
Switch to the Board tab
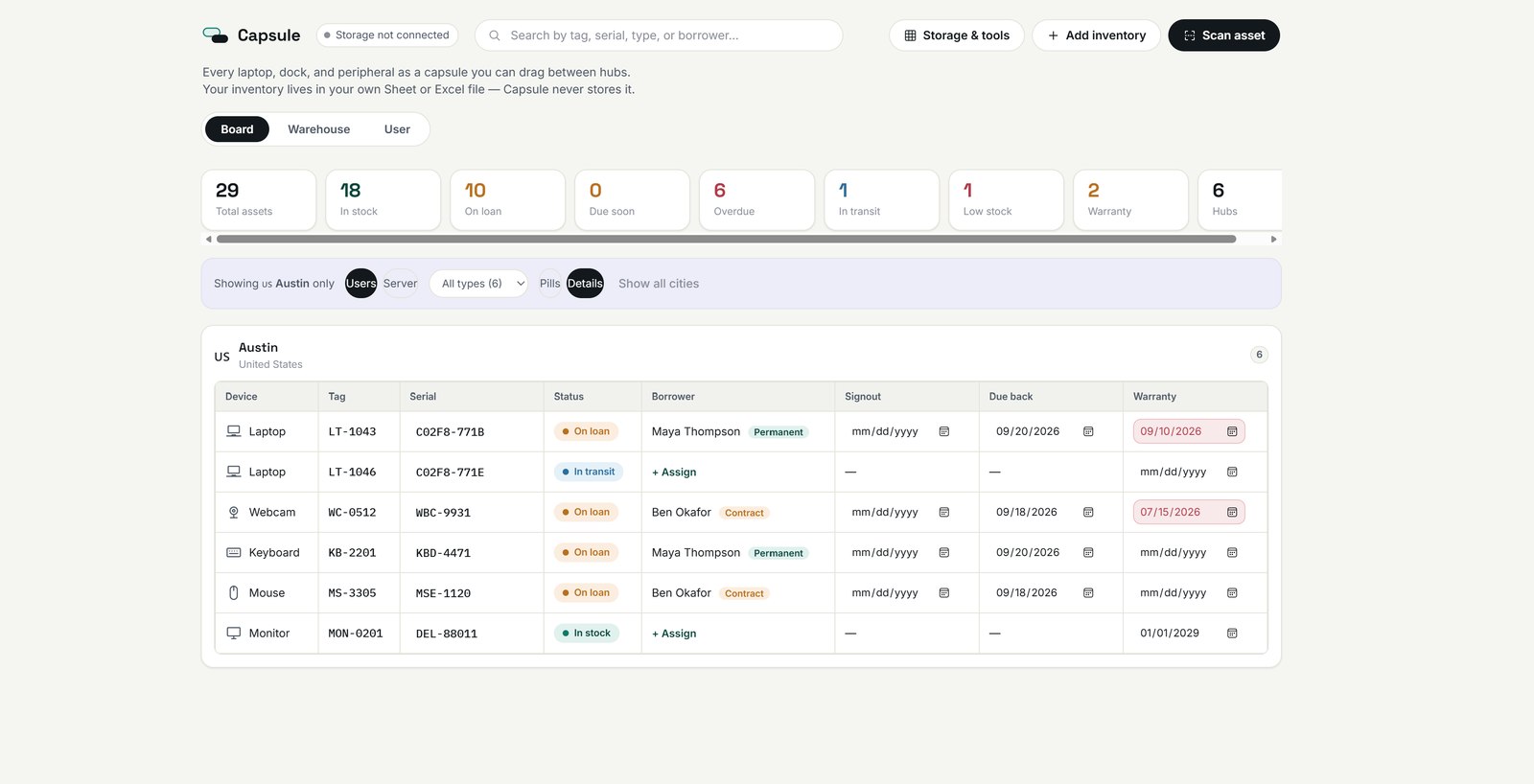coord(237,129)
